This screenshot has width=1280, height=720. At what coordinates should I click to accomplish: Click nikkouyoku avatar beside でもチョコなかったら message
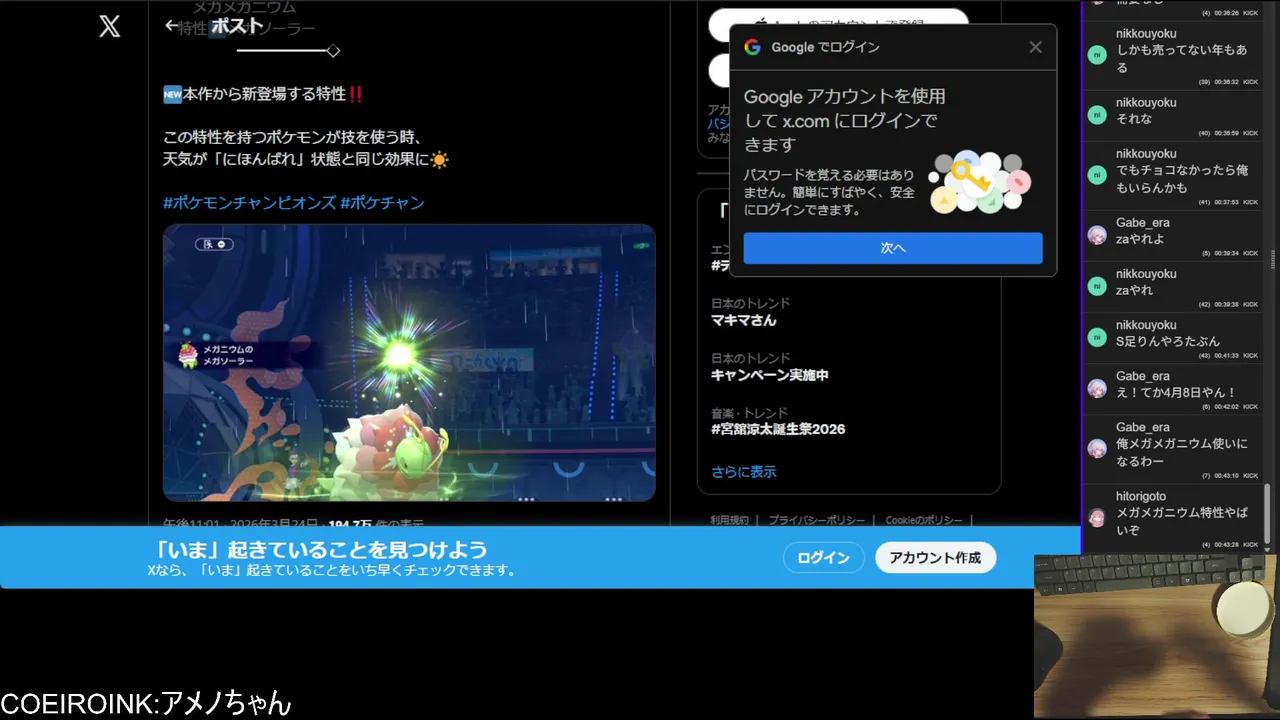[1097, 175]
